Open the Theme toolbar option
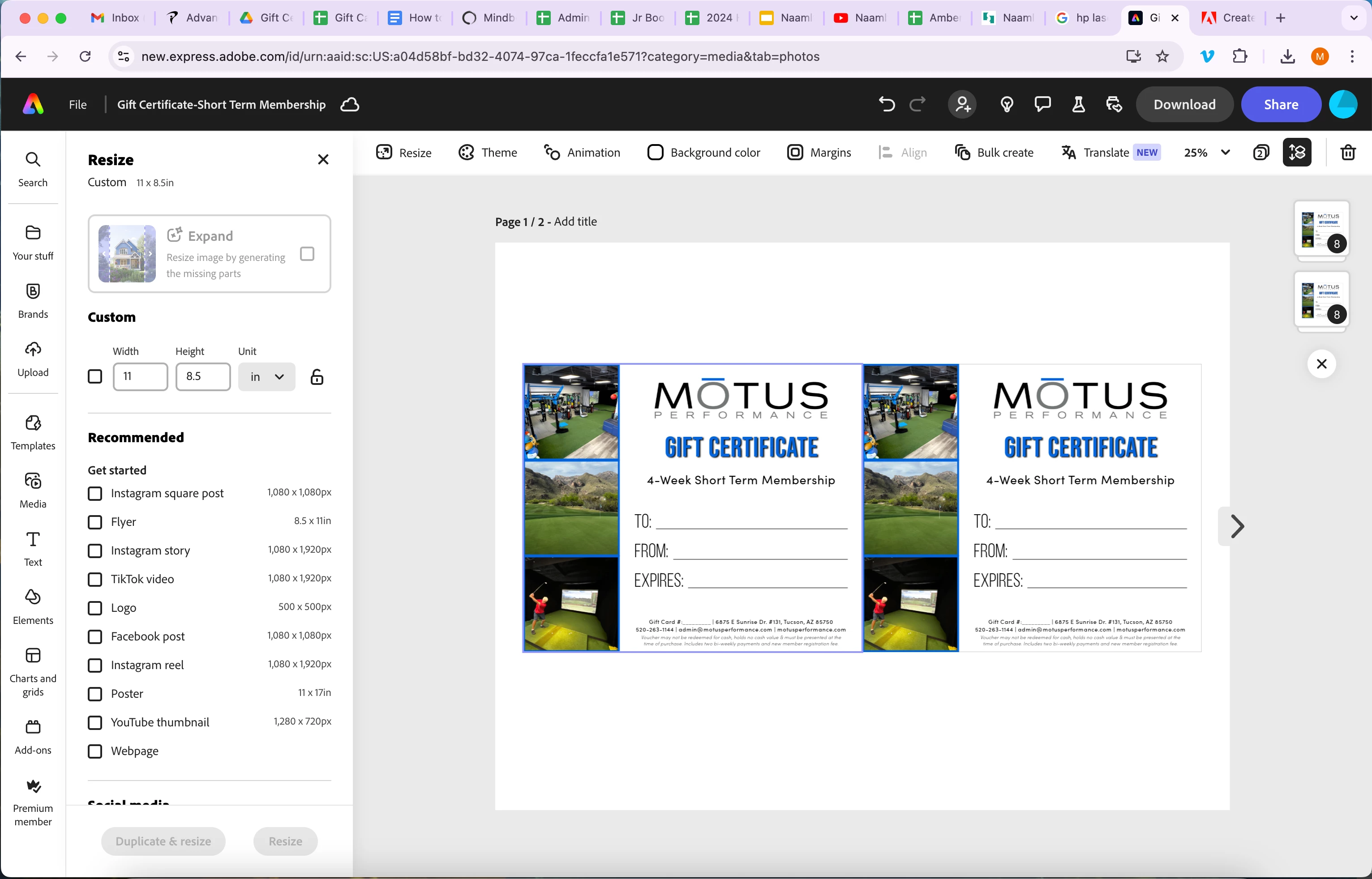Image resolution: width=1372 pixels, height=879 pixels. tap(488, 153)
